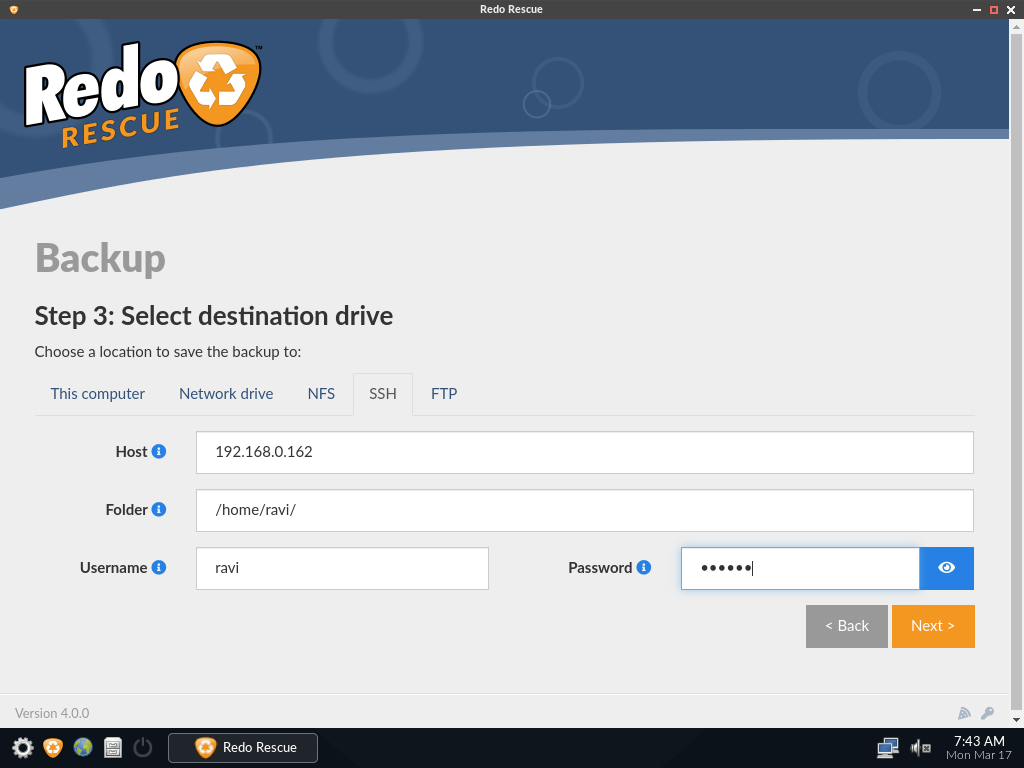Click the display icon in the system tray
Screen dimensions: 1024x768
(886, 747)
